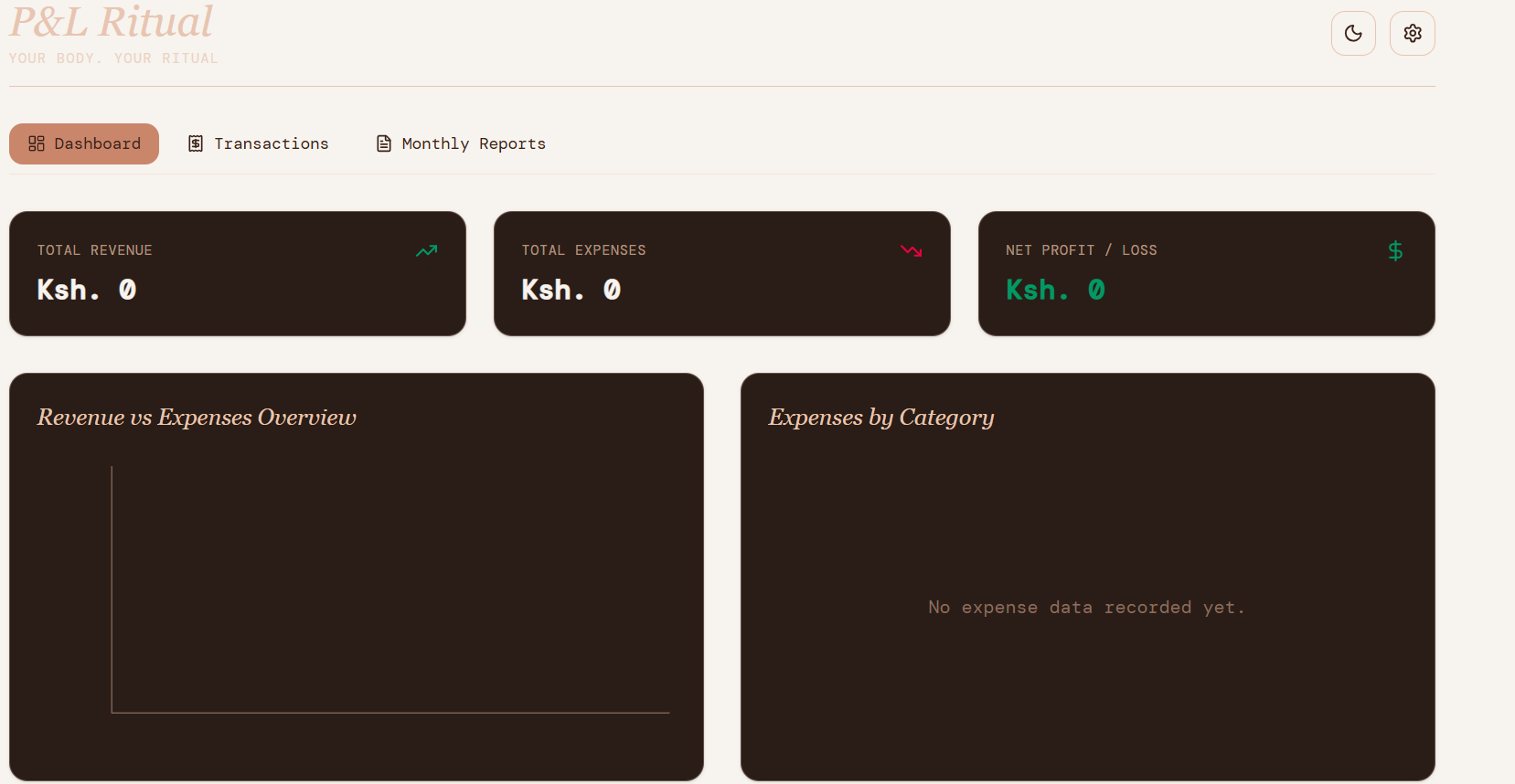The image size is (1515, 784).
Task: Click the P&L Ritual logo title
Action: [x=111, y=21]
